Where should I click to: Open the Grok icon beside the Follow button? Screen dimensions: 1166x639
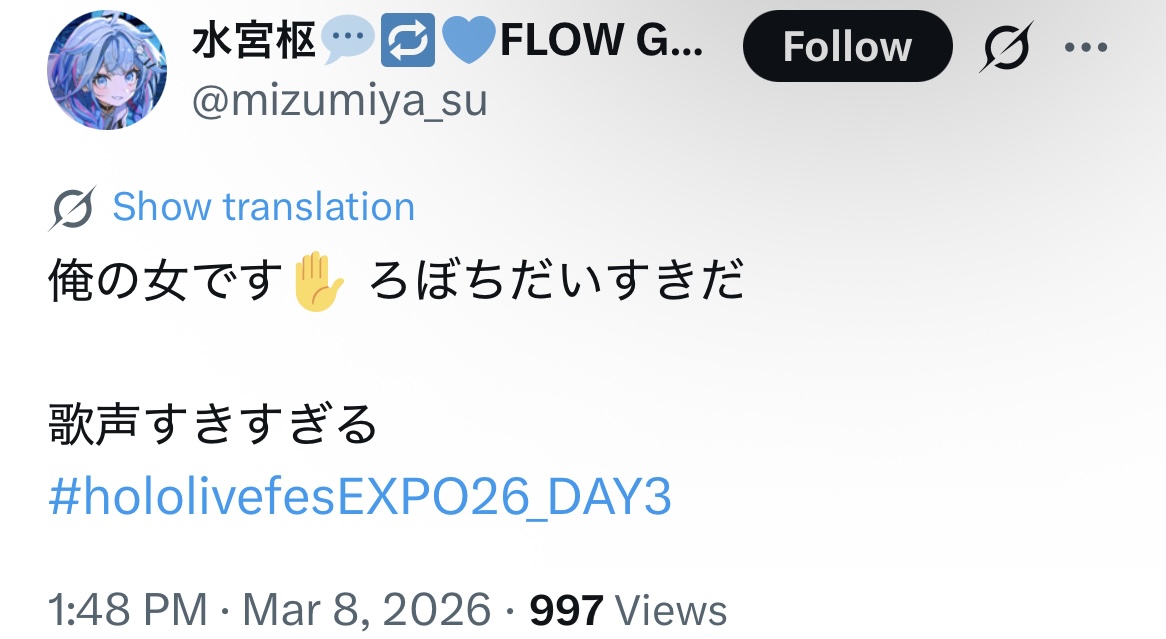[x=1006, y=47]
